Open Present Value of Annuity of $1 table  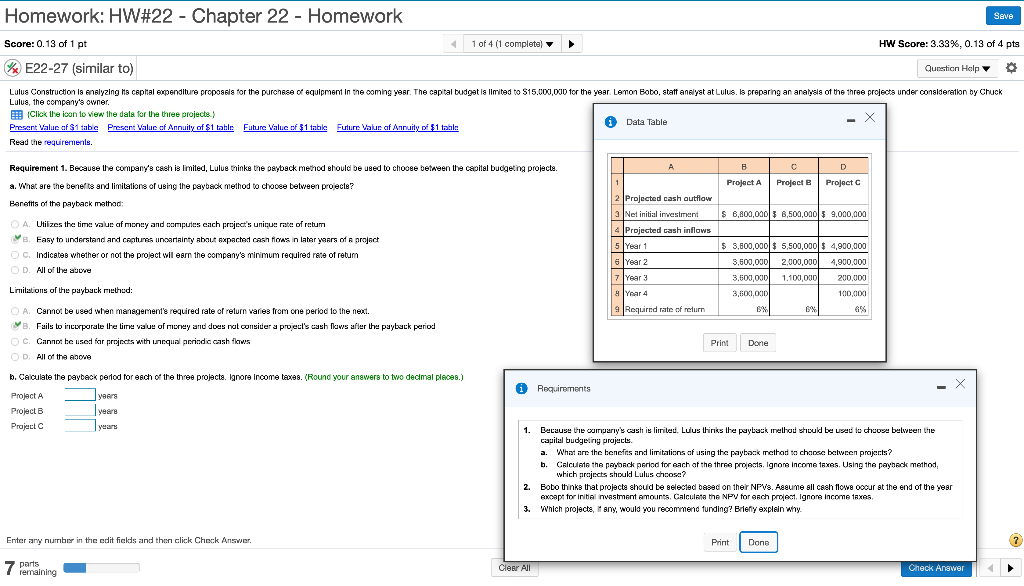pyautogui.click(x=170, y=127)
